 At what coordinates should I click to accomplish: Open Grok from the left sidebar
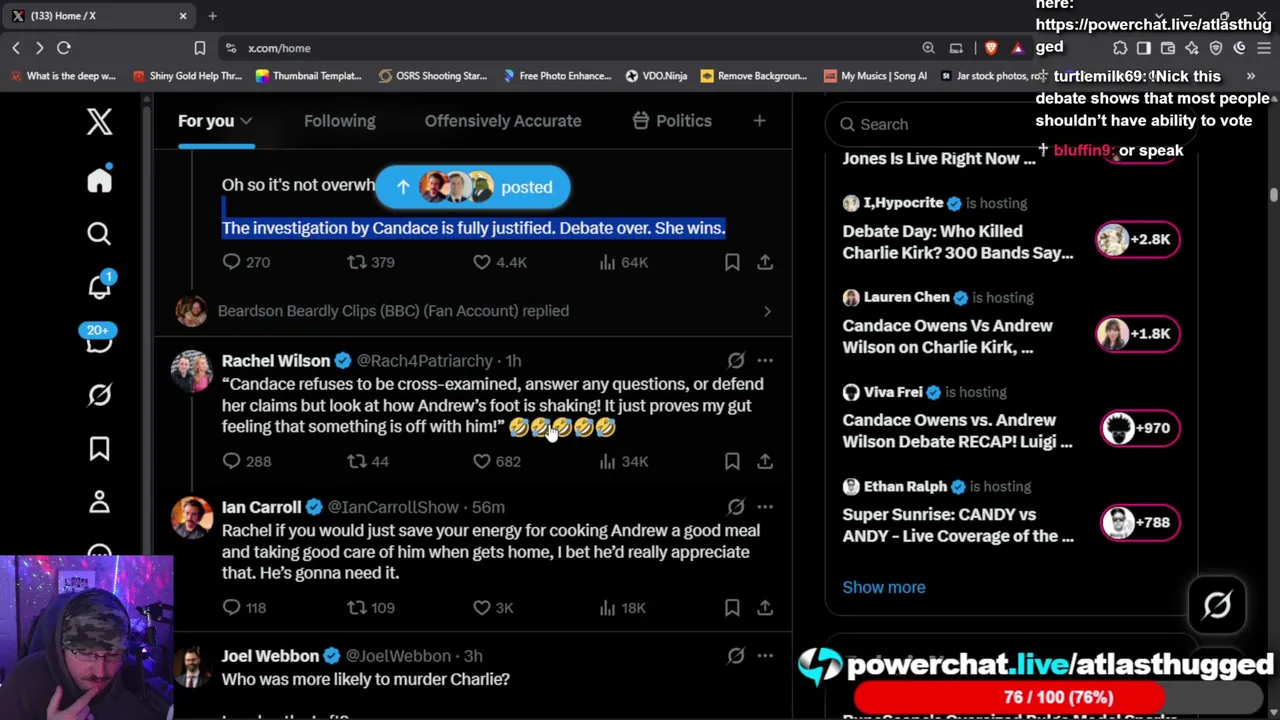99,395
